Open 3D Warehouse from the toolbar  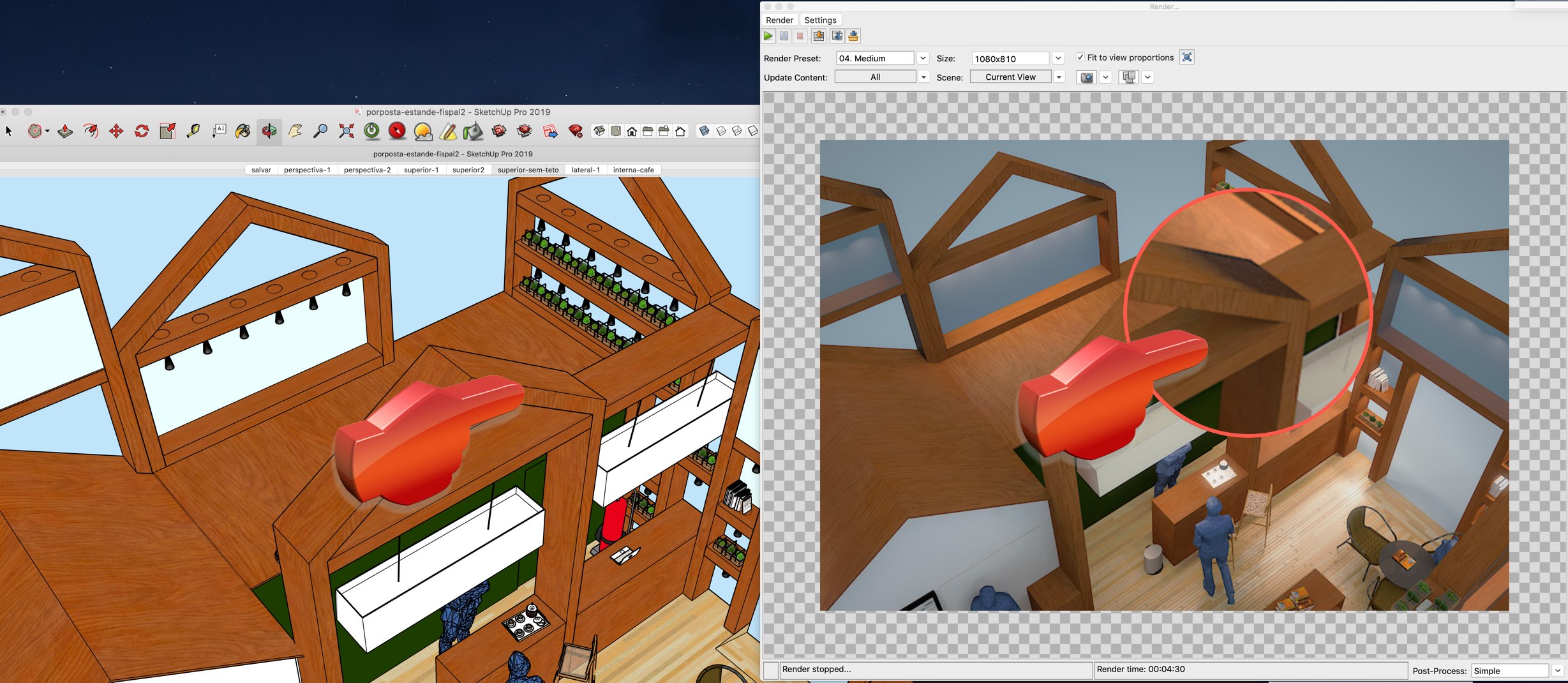tap(499, 131)
